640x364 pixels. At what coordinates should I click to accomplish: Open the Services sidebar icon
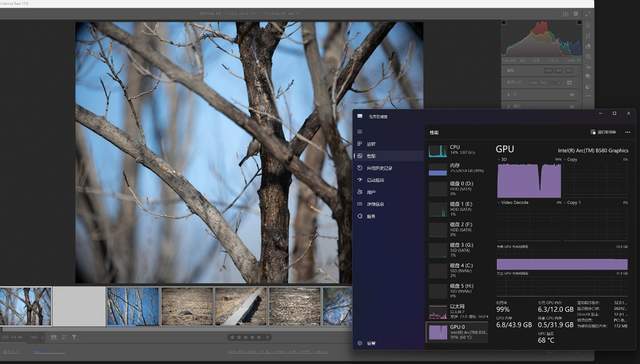click(x=360, y=216)
